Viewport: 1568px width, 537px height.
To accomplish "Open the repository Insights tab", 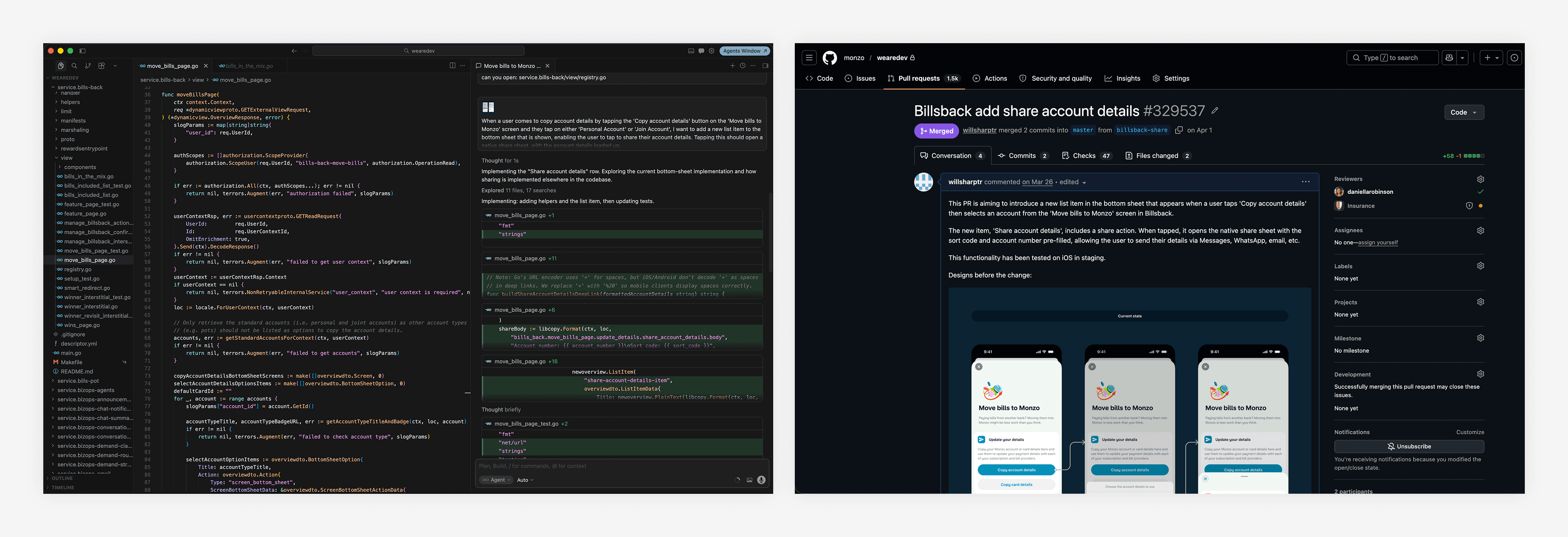I will pos(1122,79).
